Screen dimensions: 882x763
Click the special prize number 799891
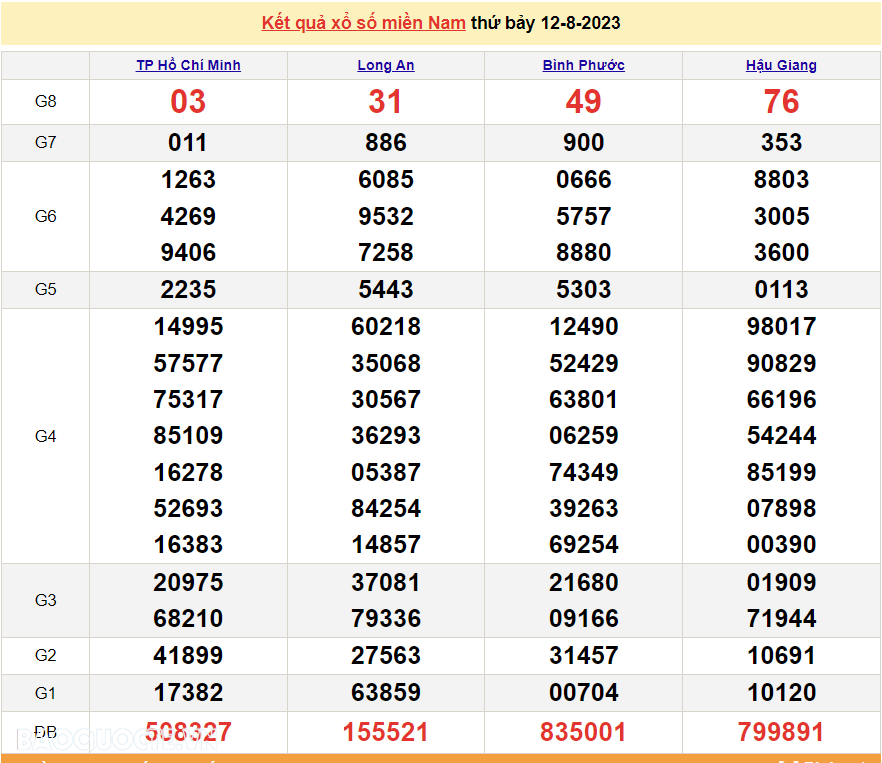pos(781,732)
